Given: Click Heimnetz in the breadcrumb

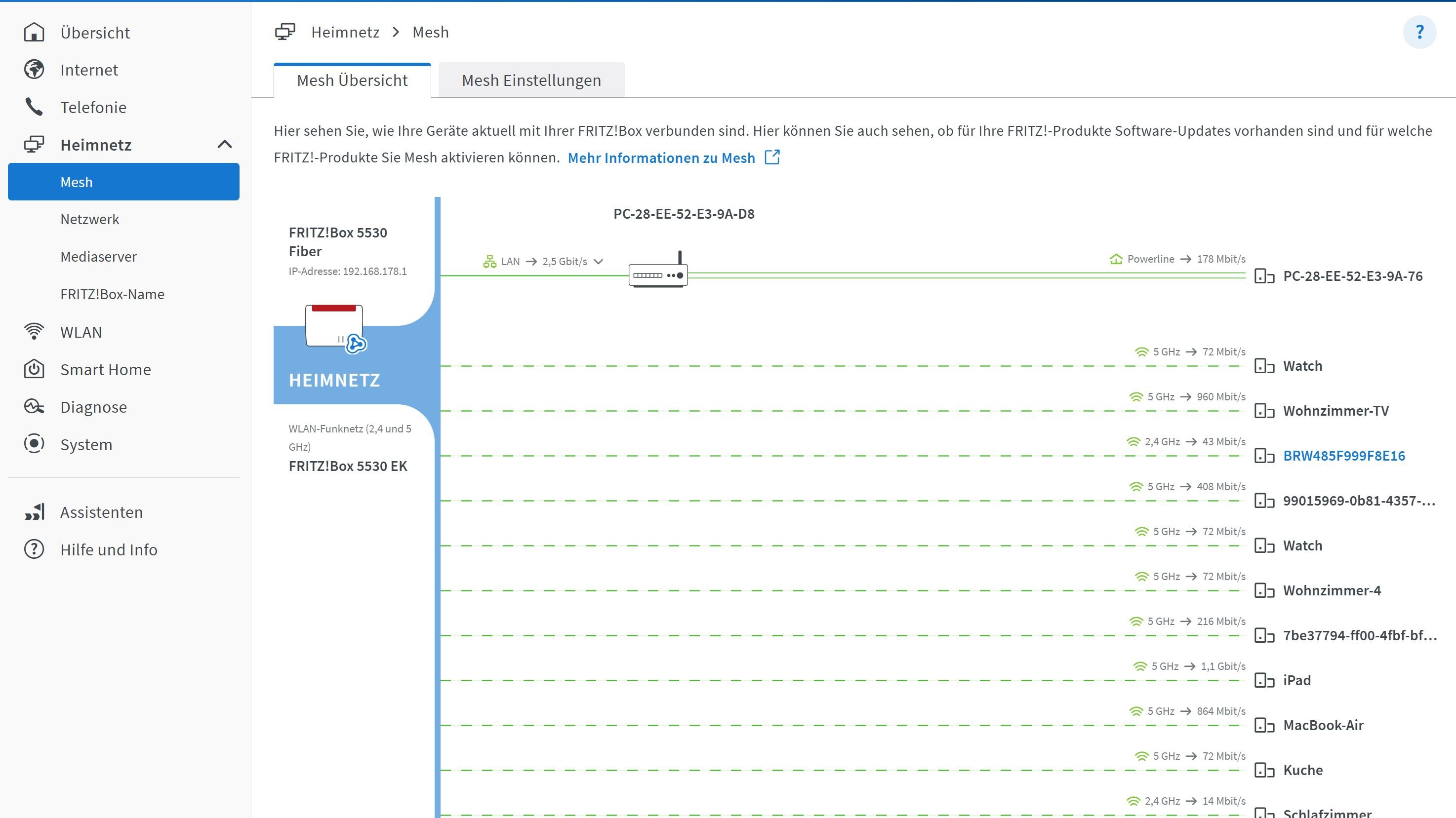Looking at the screenshot, I should coord(345,32).
